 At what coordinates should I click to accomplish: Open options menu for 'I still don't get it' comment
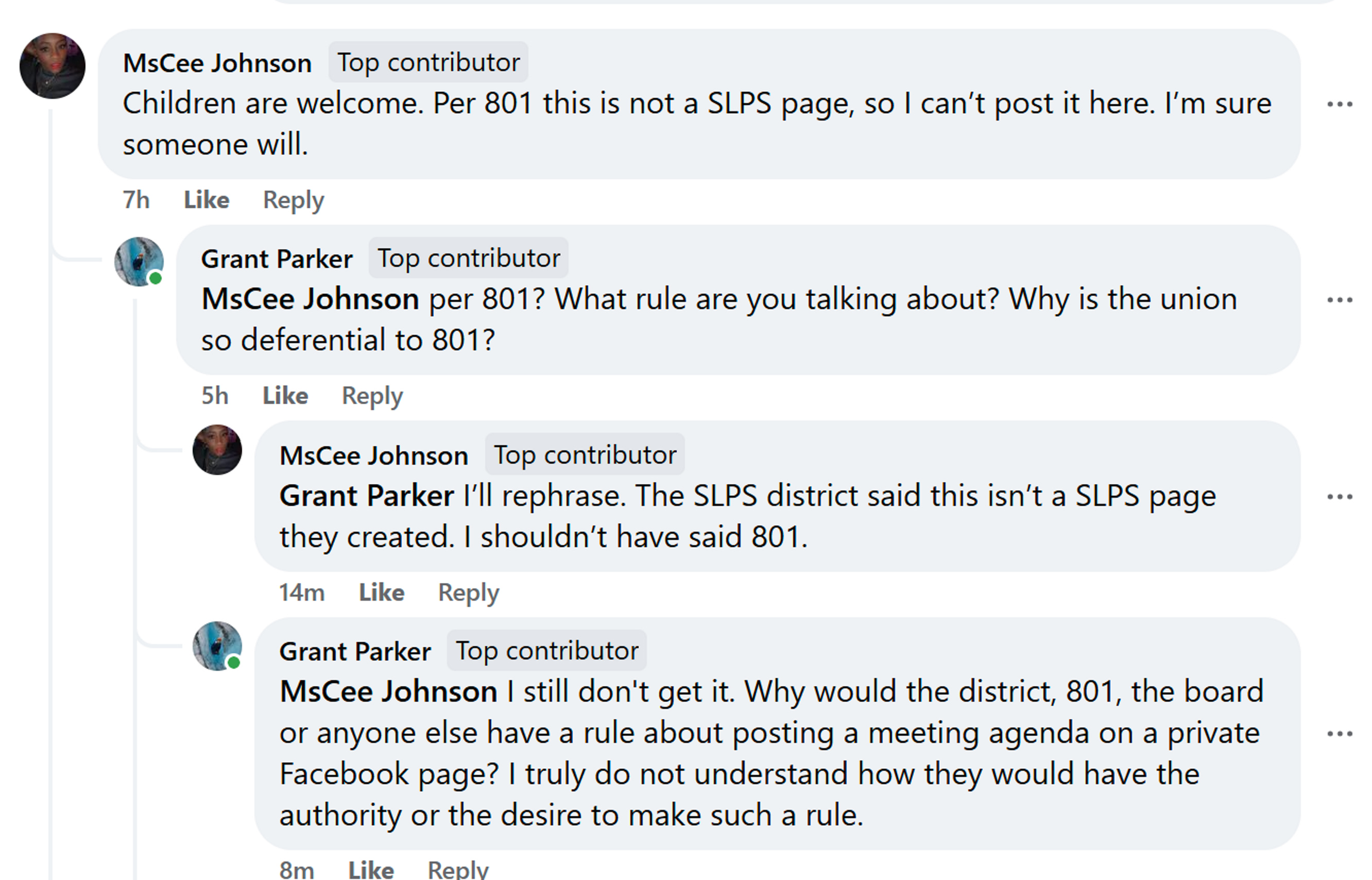click(1340, 734)
